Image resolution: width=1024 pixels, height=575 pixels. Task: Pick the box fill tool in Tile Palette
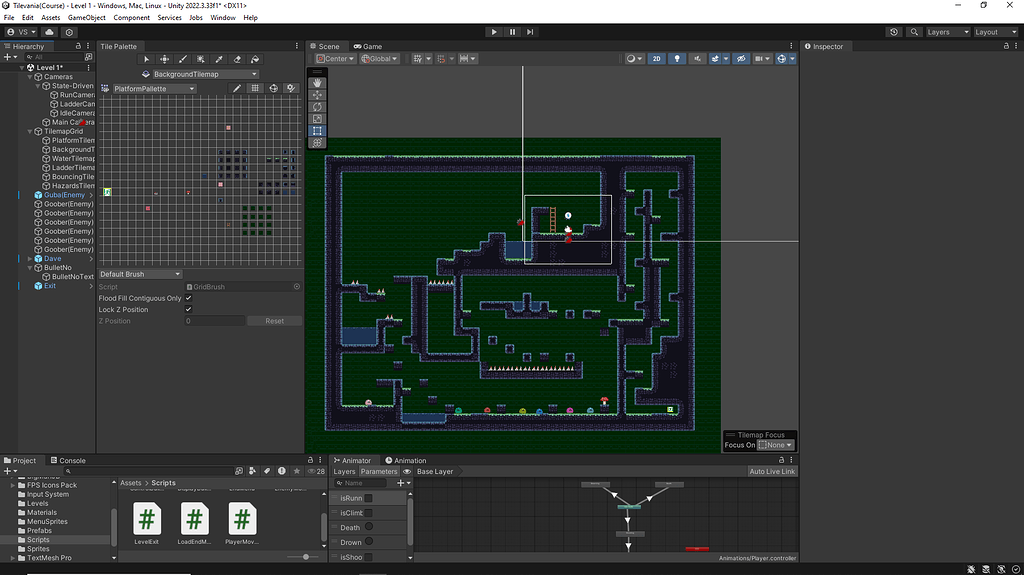[201, 59]
